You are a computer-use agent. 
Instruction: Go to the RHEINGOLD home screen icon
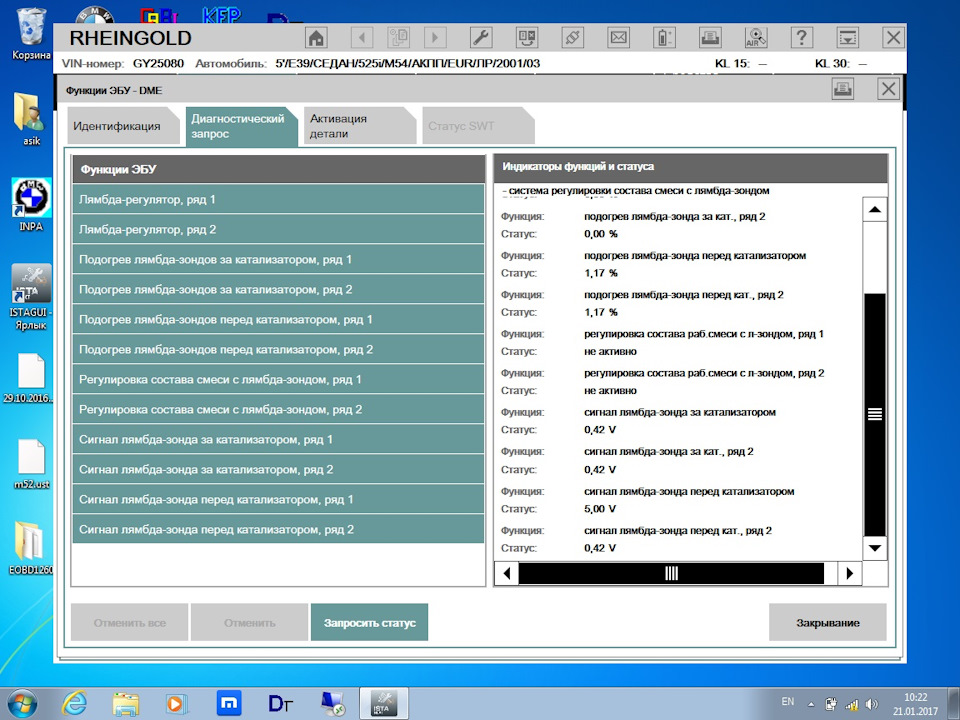[317, 38]
